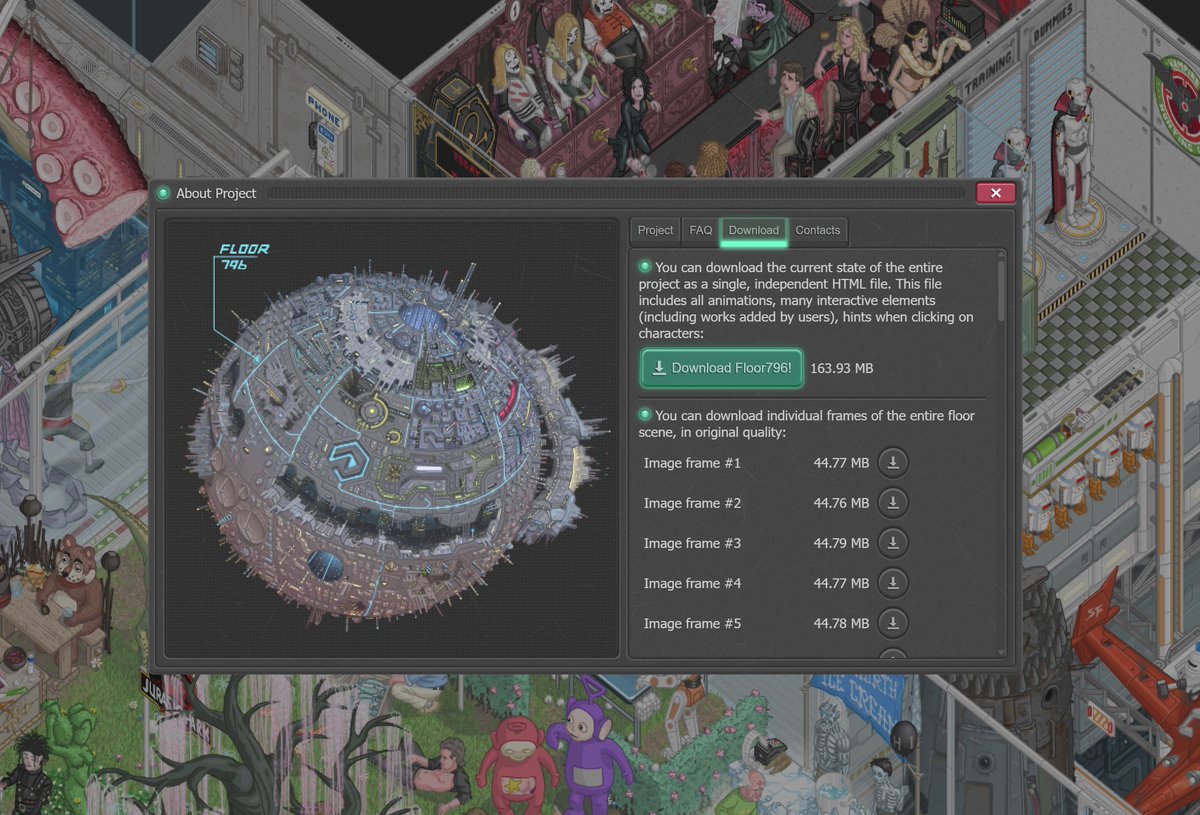Screen dimensions: 1200x815
Task: Click the Image frame #1 label
Action: tap(692, 463)
